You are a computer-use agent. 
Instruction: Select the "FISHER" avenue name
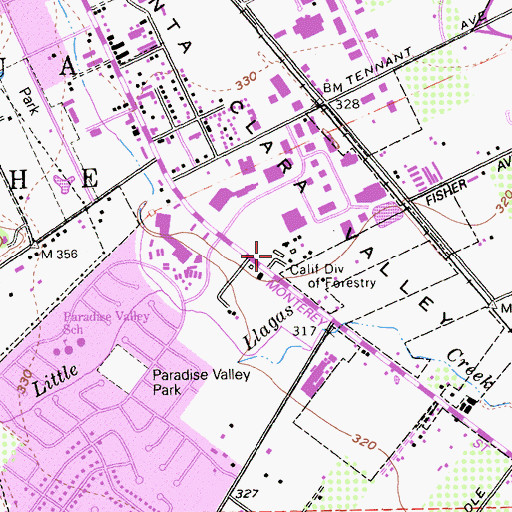click(x=447, y=192)
